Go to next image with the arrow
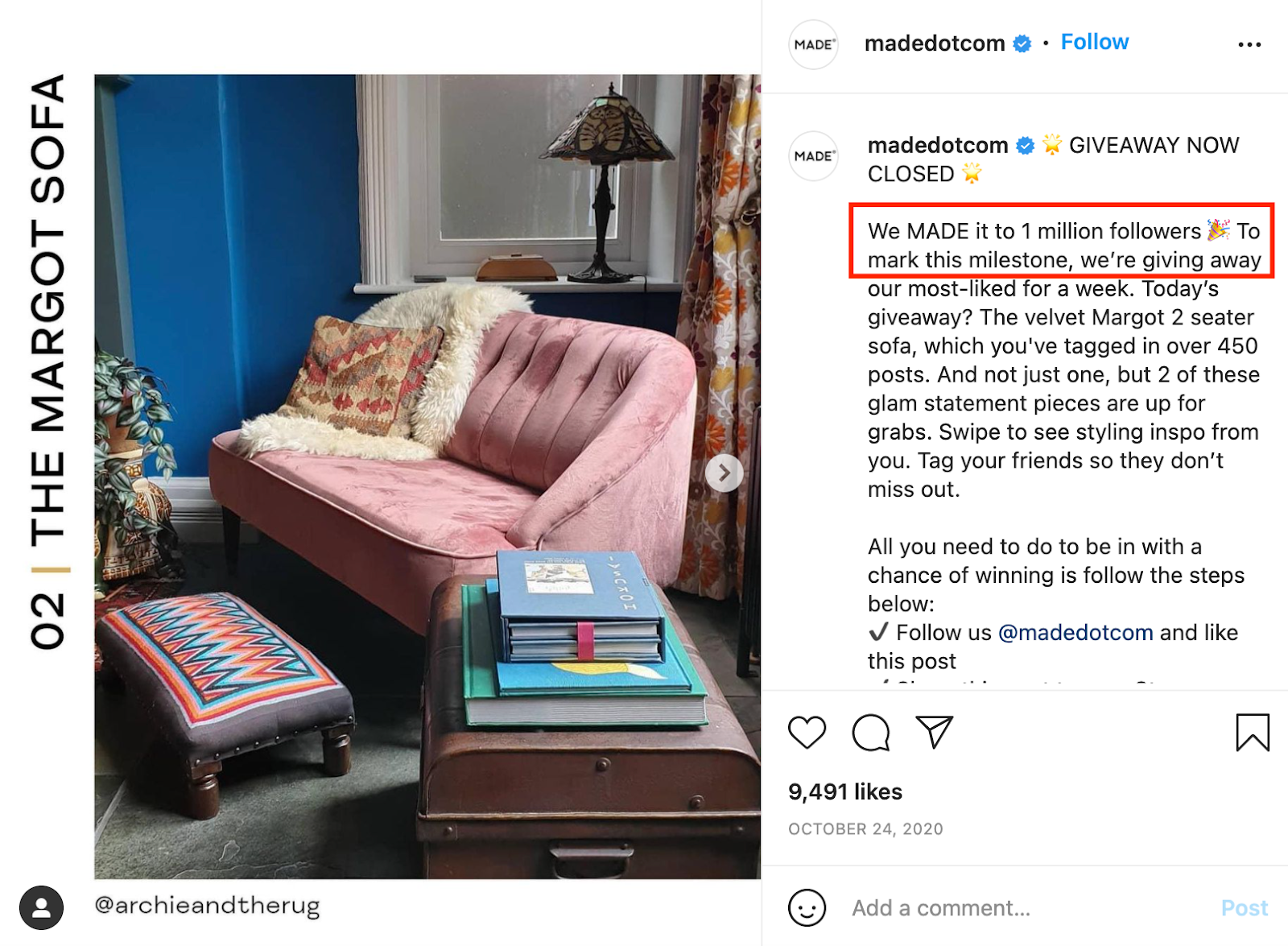The width and height of the screenshot is (1288, 946). coord(724,473)
